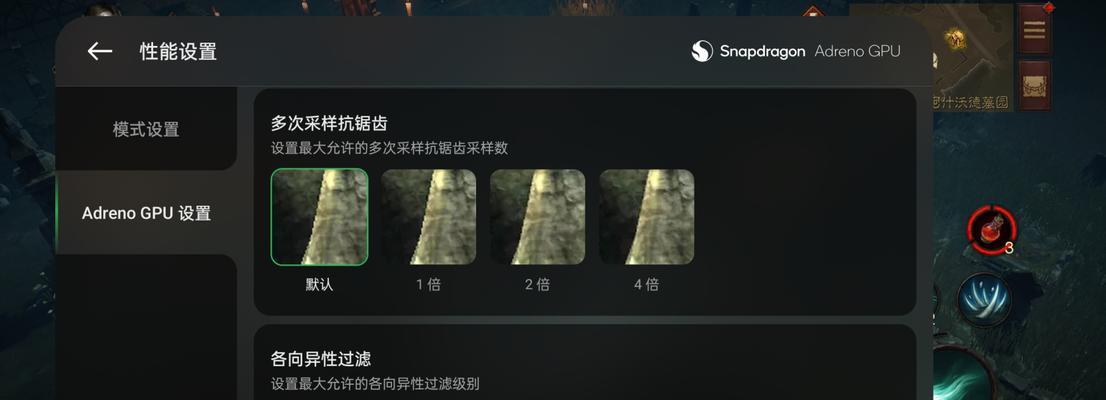Click the Snapdragon logo icon
Viewport: 1106px width, 400px height.
pyautogui.click(x=702, y=51)
